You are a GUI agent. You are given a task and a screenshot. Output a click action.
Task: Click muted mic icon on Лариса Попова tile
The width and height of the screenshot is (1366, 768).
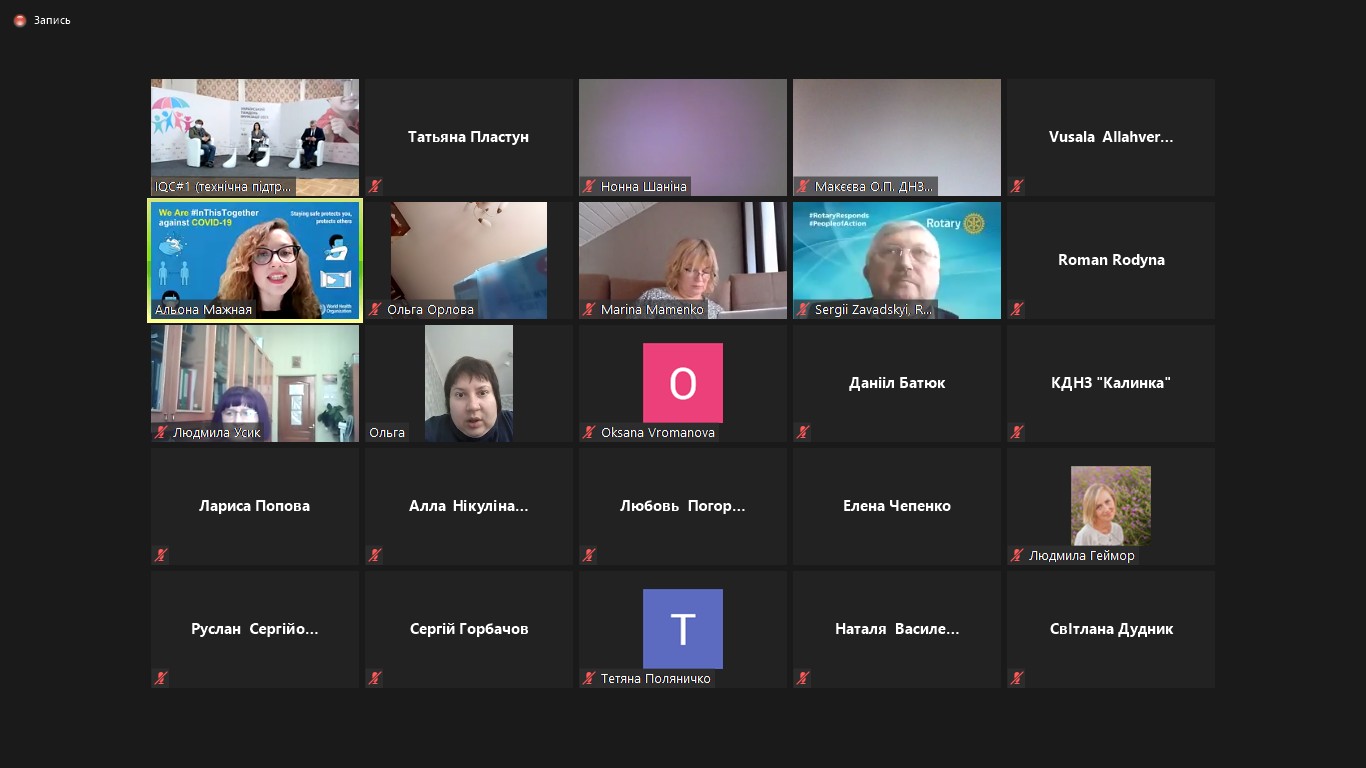click(x=161, y=555)
